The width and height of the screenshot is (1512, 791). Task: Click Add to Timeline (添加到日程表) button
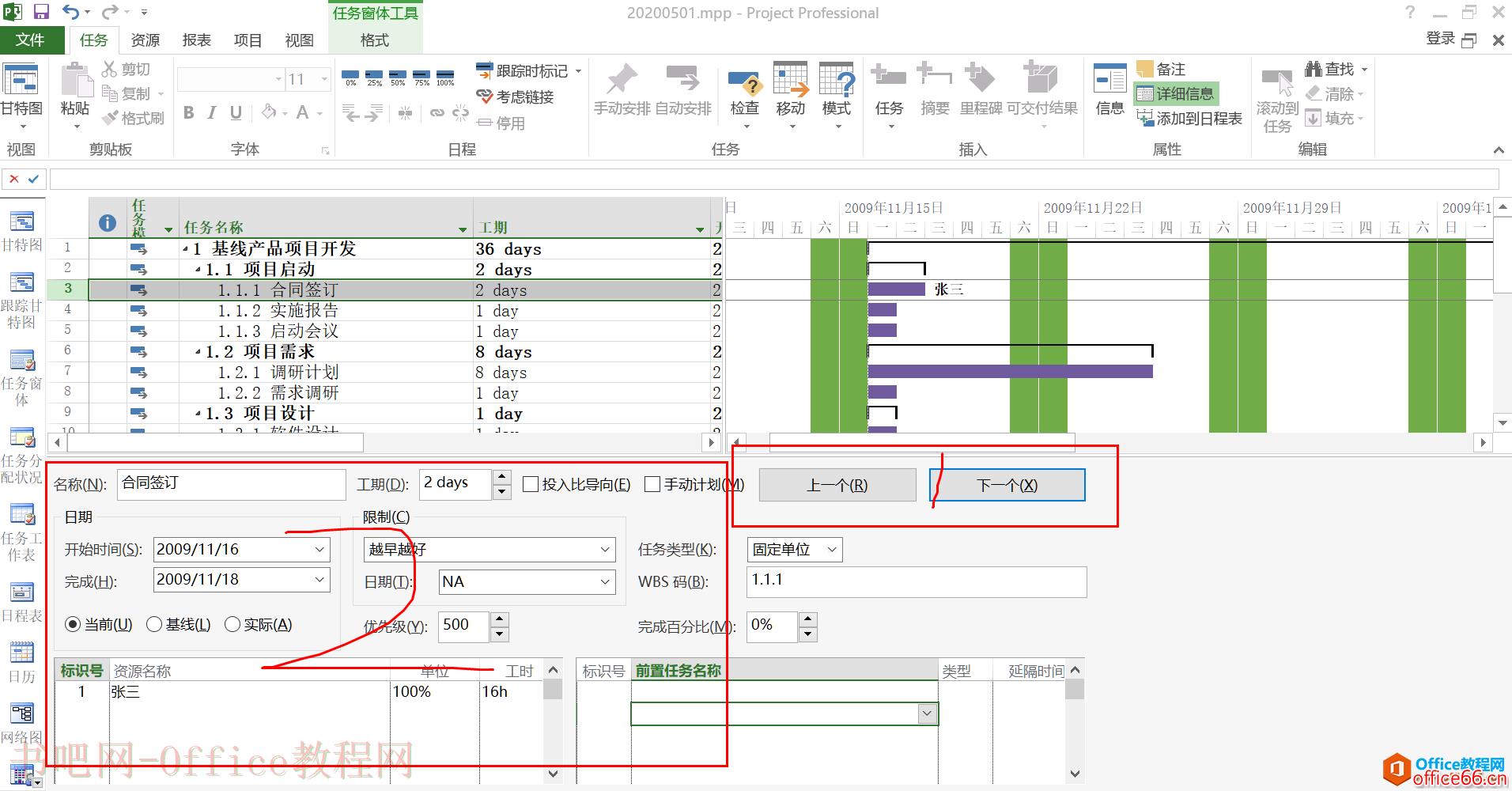coord(1189,119)
